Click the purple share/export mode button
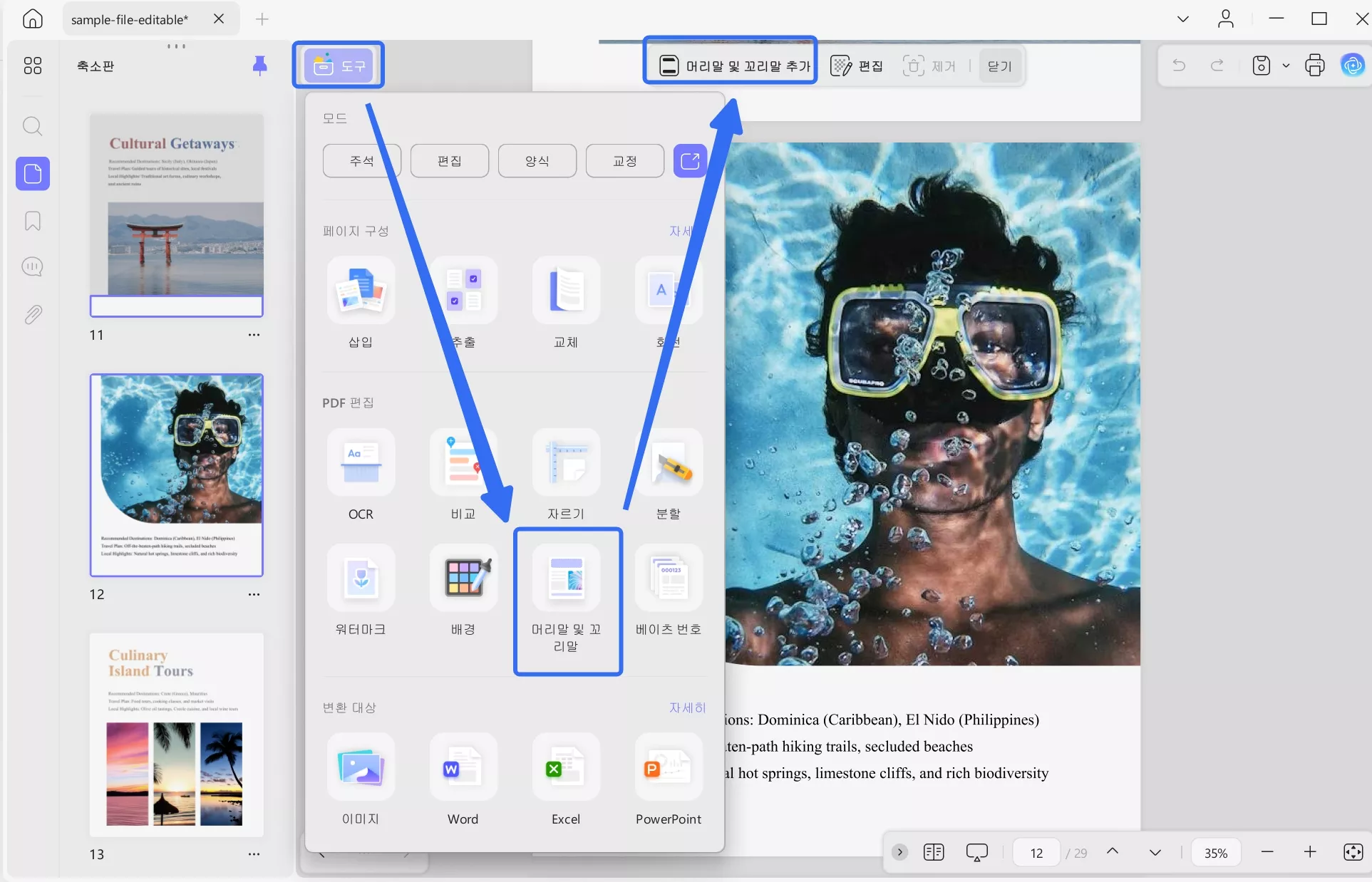Screen dimensions: 1372x882 click(x=690, y=161)
